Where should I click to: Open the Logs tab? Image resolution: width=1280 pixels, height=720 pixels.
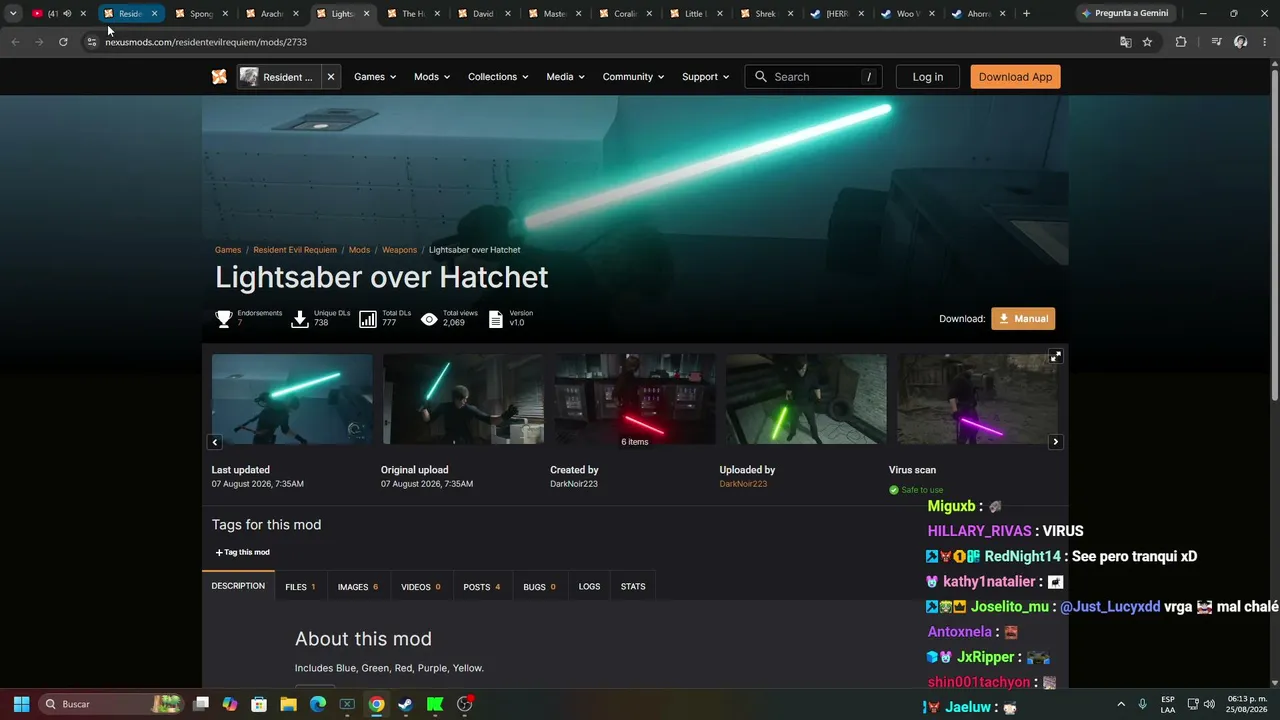(x=590, y=587)
